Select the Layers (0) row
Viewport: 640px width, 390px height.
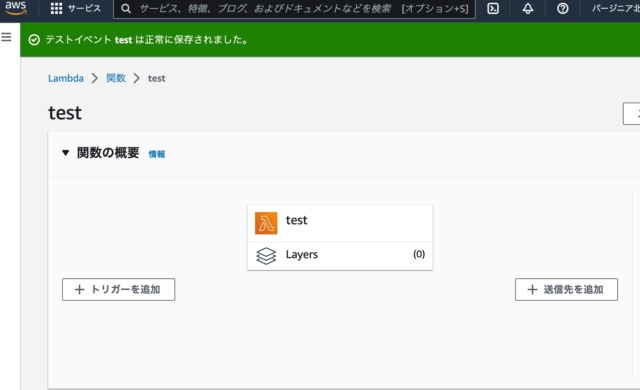pyautogui.click(x=340, y=256)
